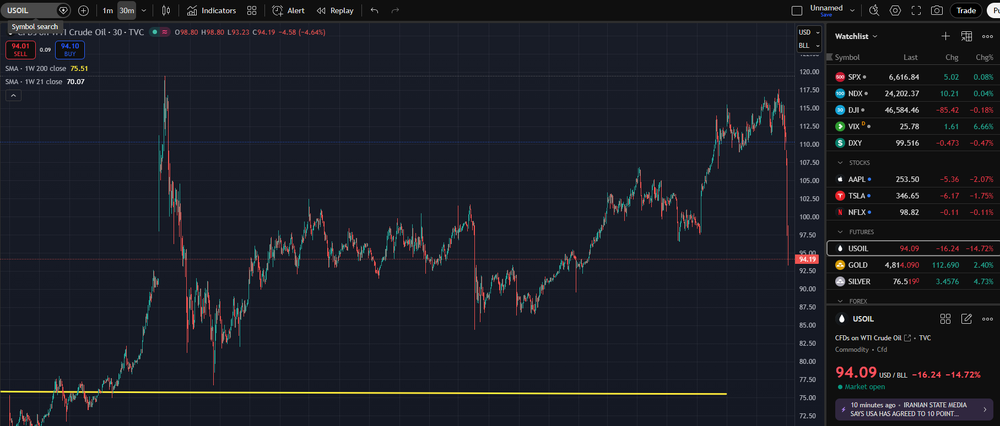Click the compare or add symbol plus icon
The image size is (1000, 426).
[84, 10]
